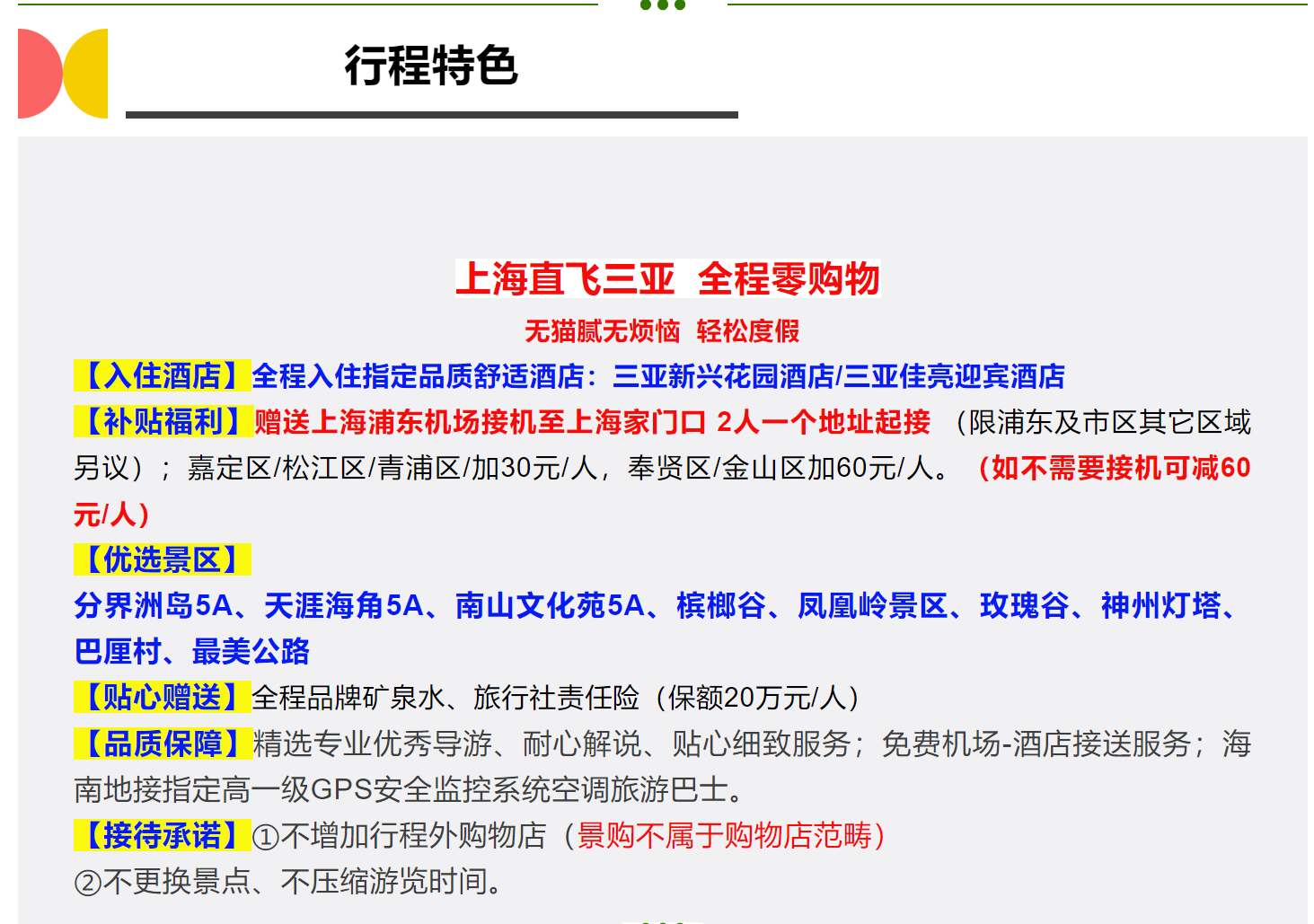Click the attraction 南山文化苑5A
1314x924 pixels.
pos(550,605)
